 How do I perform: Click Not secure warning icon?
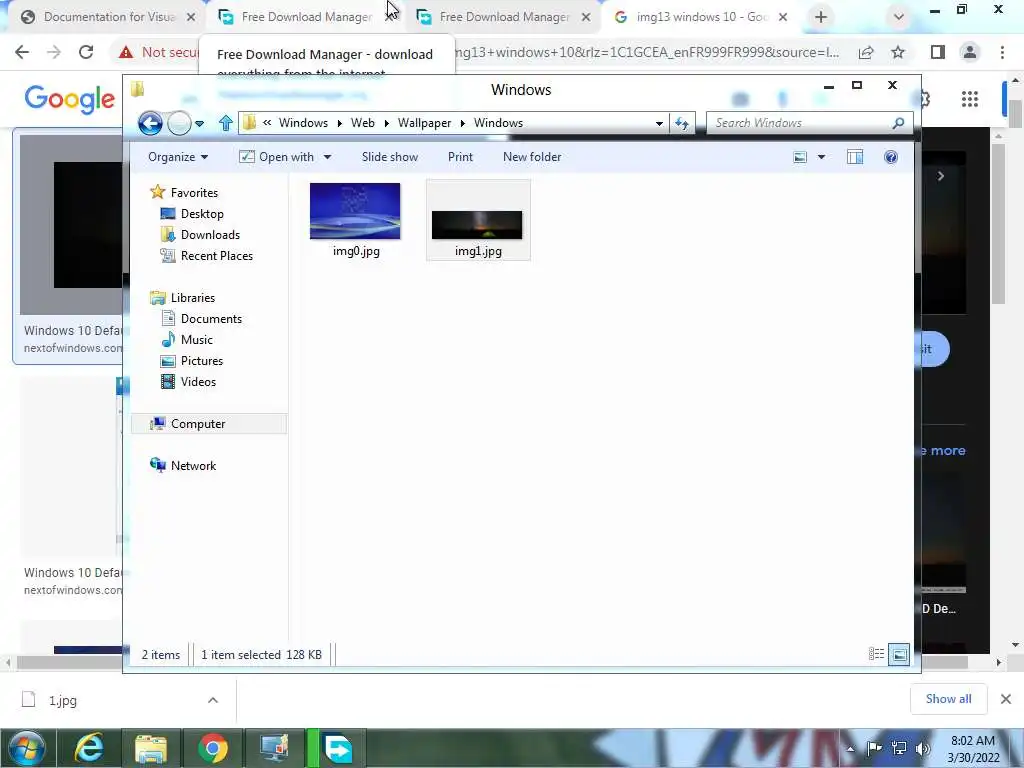[126, 52]
